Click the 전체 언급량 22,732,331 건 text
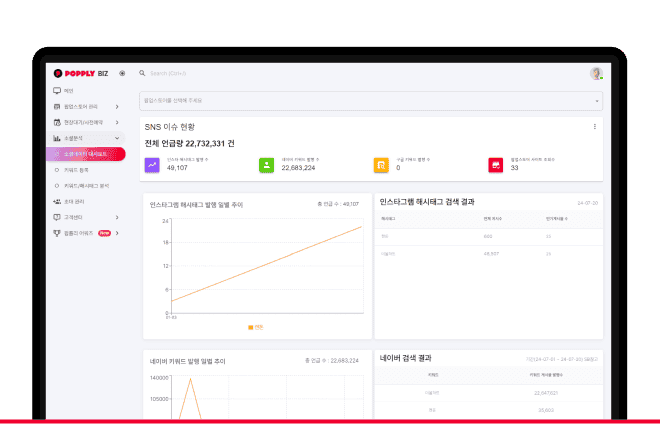 190,144
